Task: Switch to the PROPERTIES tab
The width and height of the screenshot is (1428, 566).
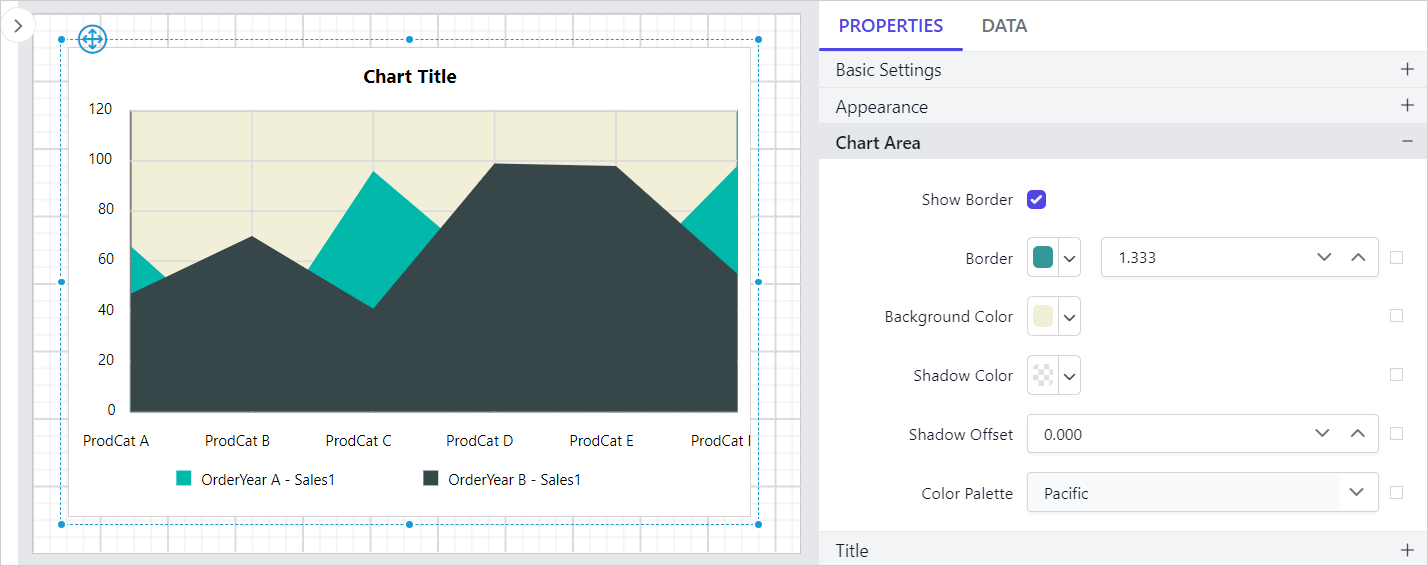Action: click(891, 26)
